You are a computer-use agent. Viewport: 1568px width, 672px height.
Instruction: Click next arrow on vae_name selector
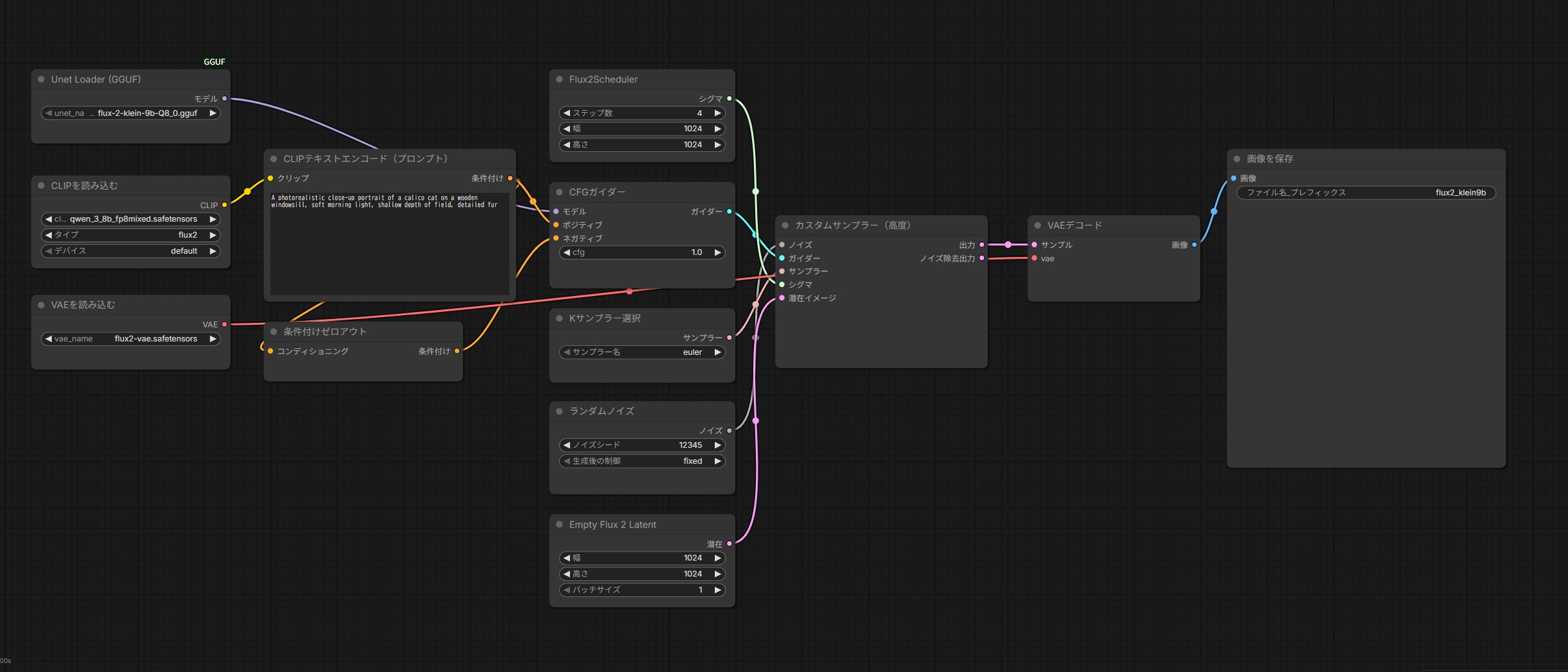click(x=213, y=339)
